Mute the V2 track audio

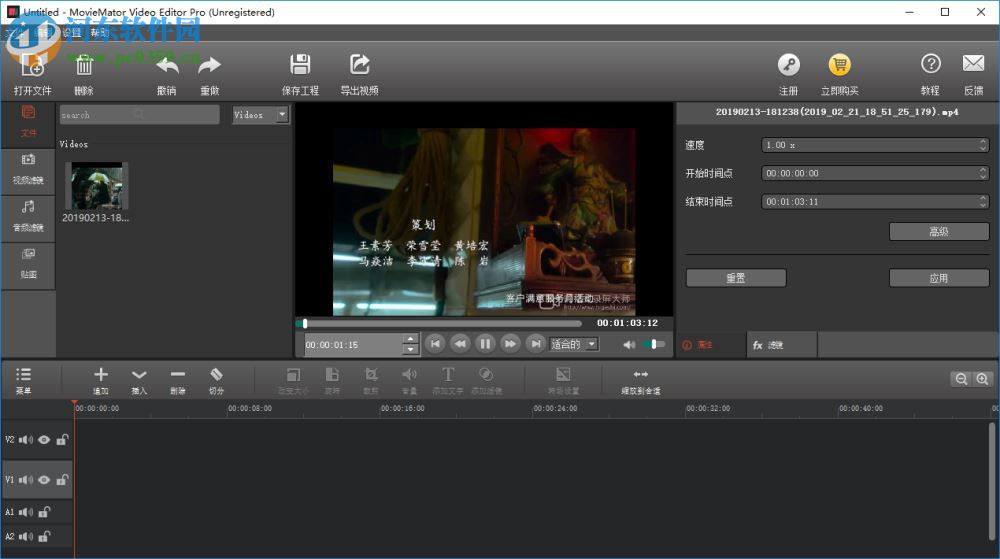point(26,440)
